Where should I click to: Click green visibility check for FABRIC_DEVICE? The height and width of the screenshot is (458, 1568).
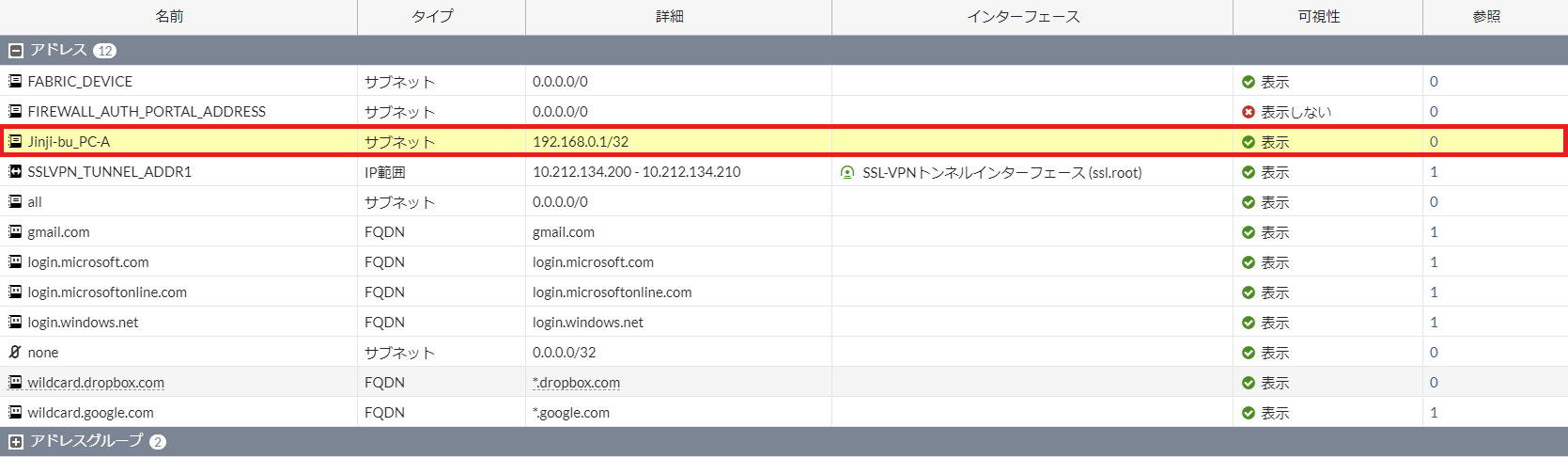pyautogui.click(x=1249, y=82)
